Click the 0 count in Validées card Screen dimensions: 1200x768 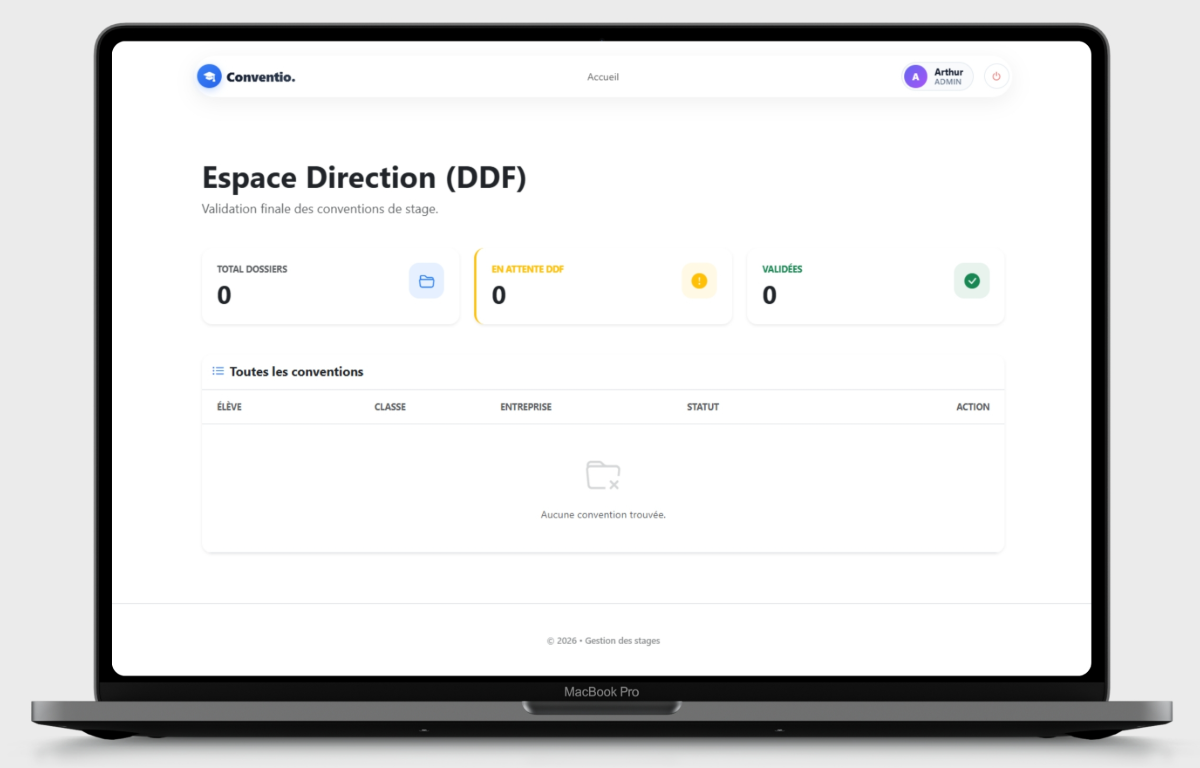tap(769, 295)
